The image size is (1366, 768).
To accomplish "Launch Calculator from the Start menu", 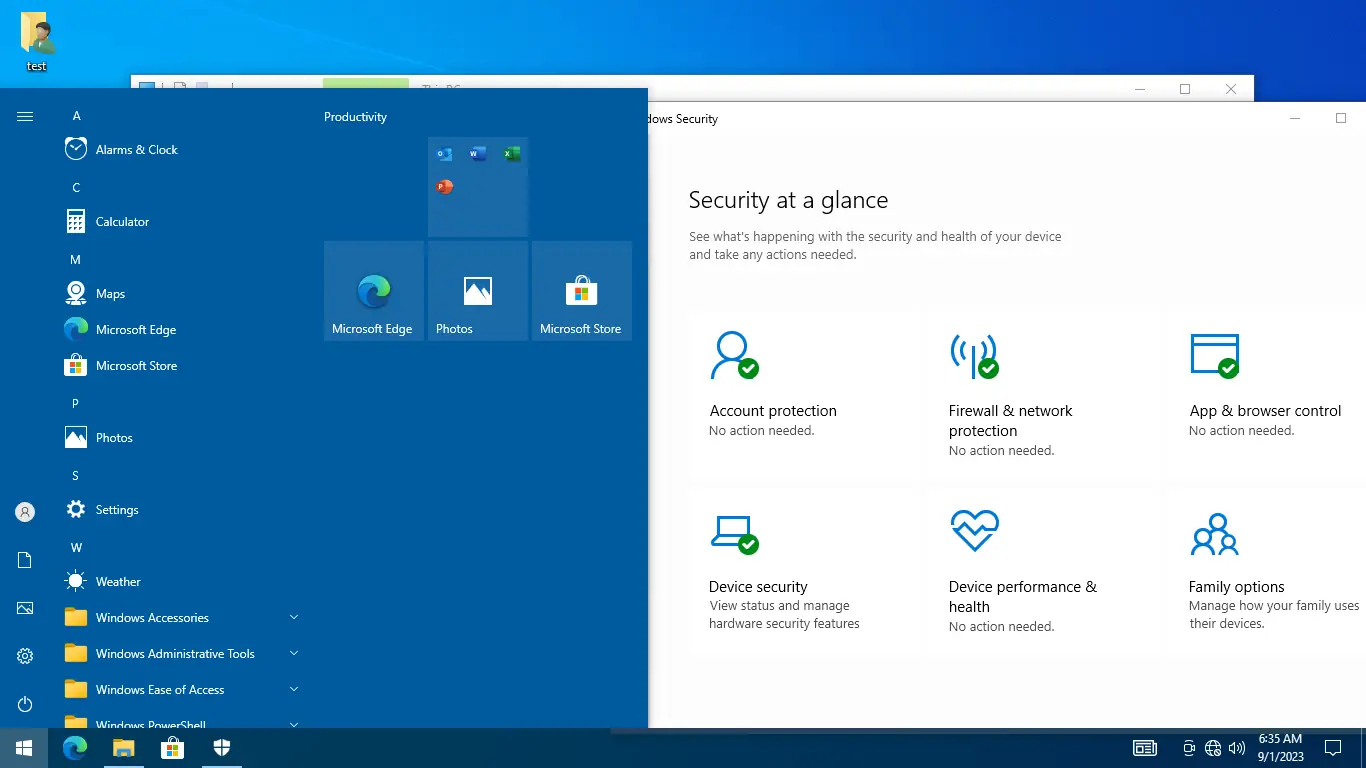I will (122, 221).
